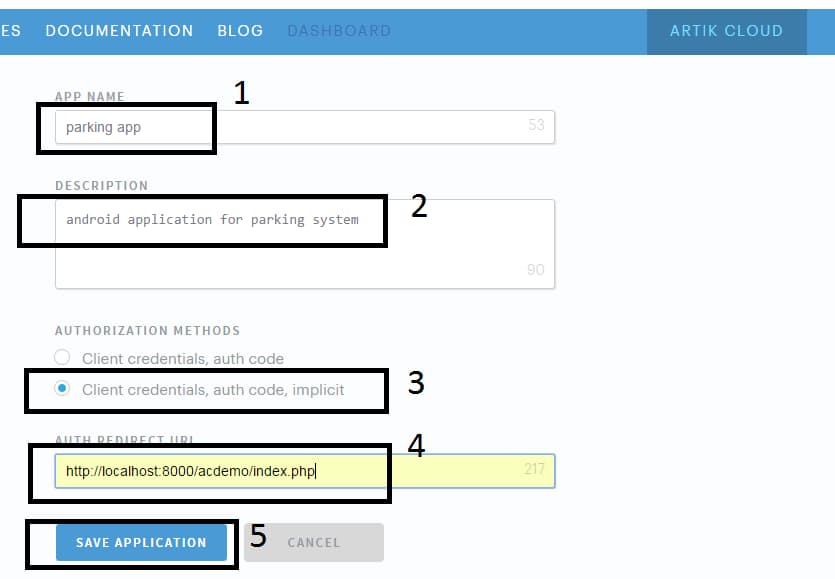This screenshot has width=835, height=579.
Task: Click the redirect URL character counter 217
Action: [x=534, y=468]
